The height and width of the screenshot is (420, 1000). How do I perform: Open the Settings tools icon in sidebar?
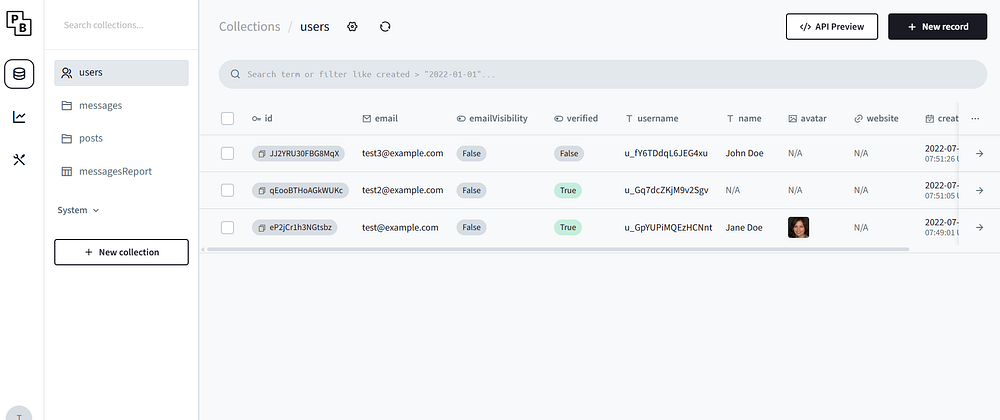19,160
